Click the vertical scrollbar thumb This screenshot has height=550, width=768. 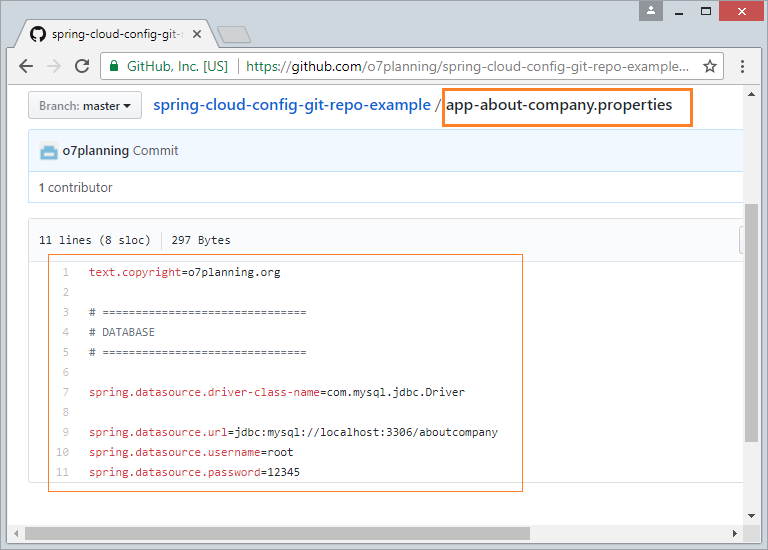tap(751, 323)
